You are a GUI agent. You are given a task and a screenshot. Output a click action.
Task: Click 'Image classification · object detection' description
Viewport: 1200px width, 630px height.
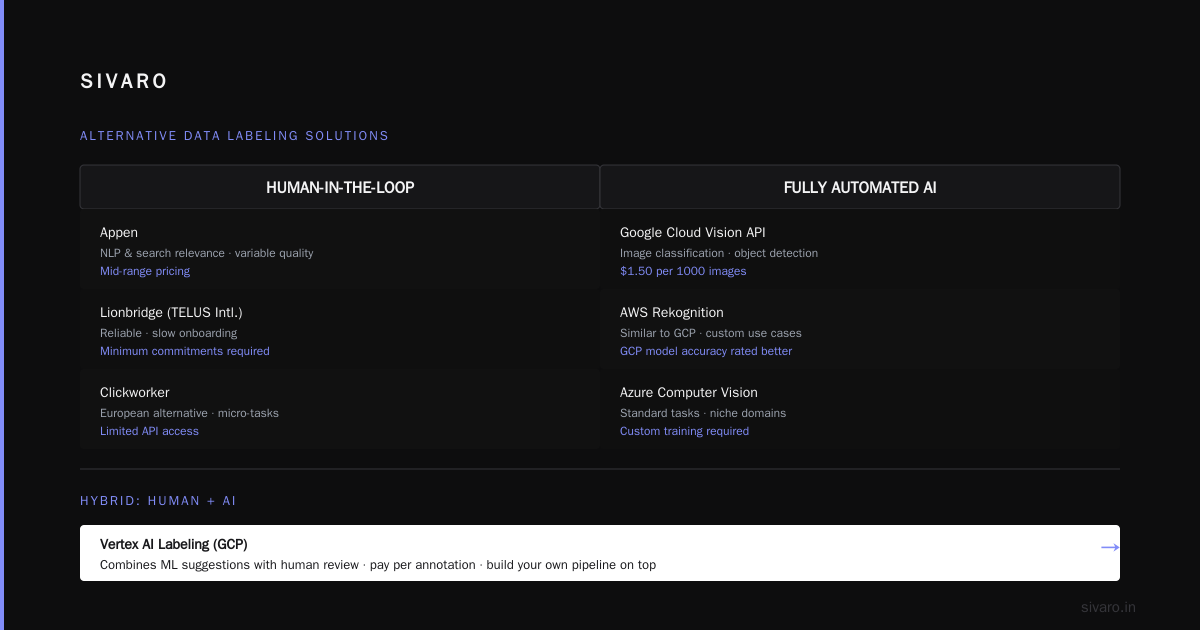(719, 253)
